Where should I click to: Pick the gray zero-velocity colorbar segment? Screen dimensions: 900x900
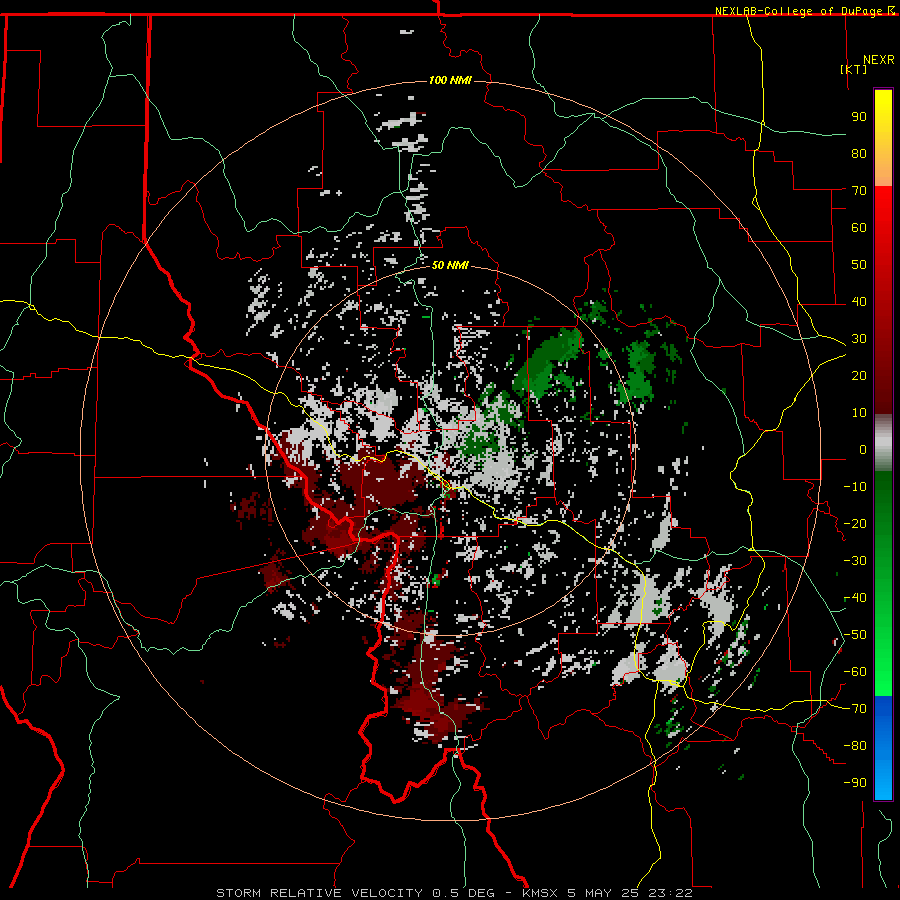tap(883, 443)
